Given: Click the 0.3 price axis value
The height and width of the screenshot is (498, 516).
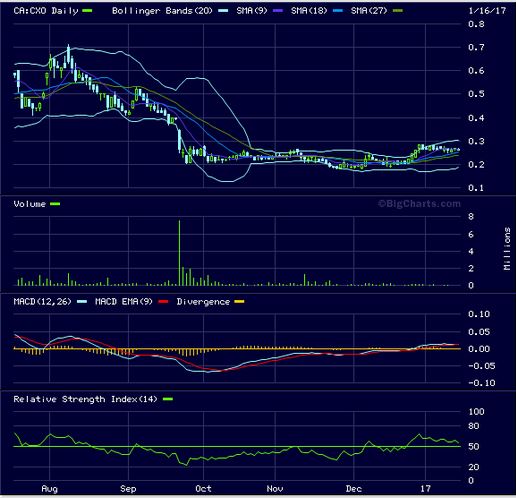Looking at the screenshot, I should coord(476,141).
